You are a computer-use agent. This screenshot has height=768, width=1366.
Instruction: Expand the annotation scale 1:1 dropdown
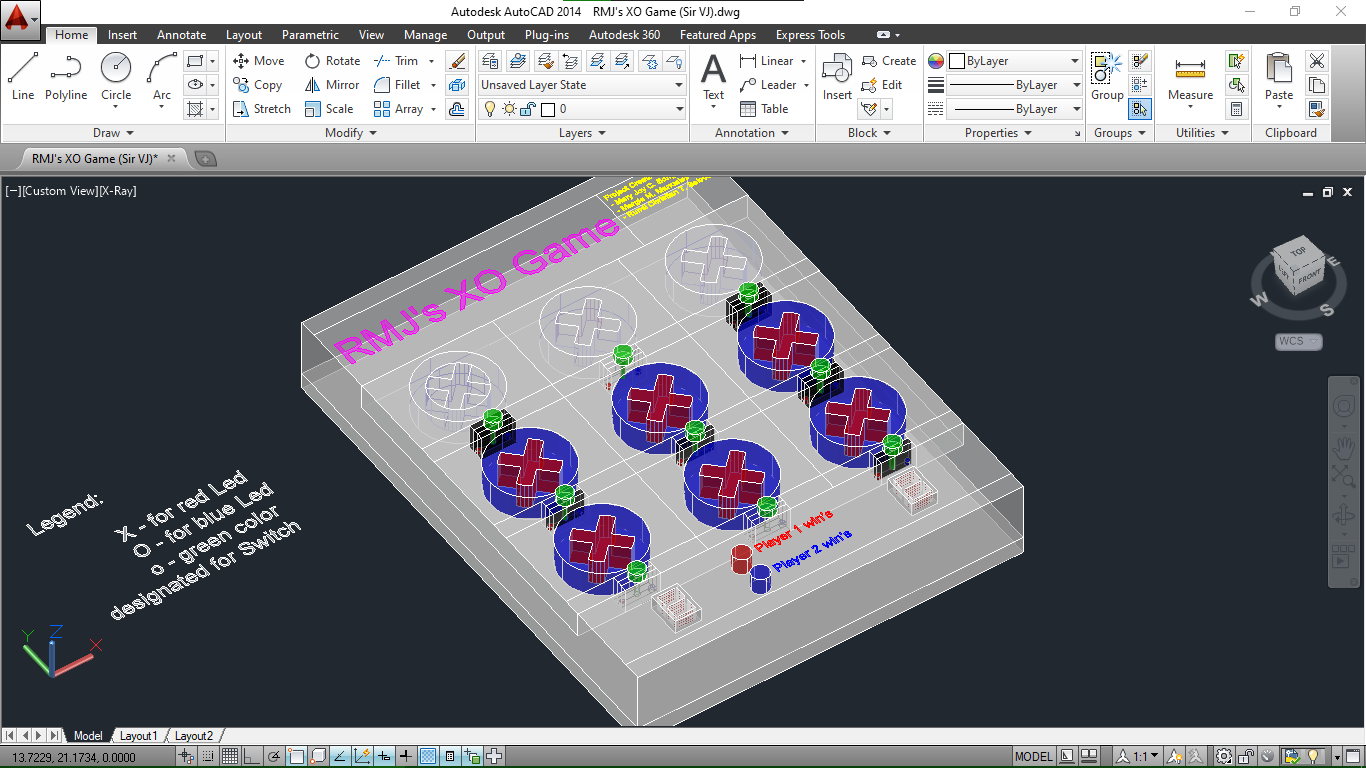click(1153, 756)
